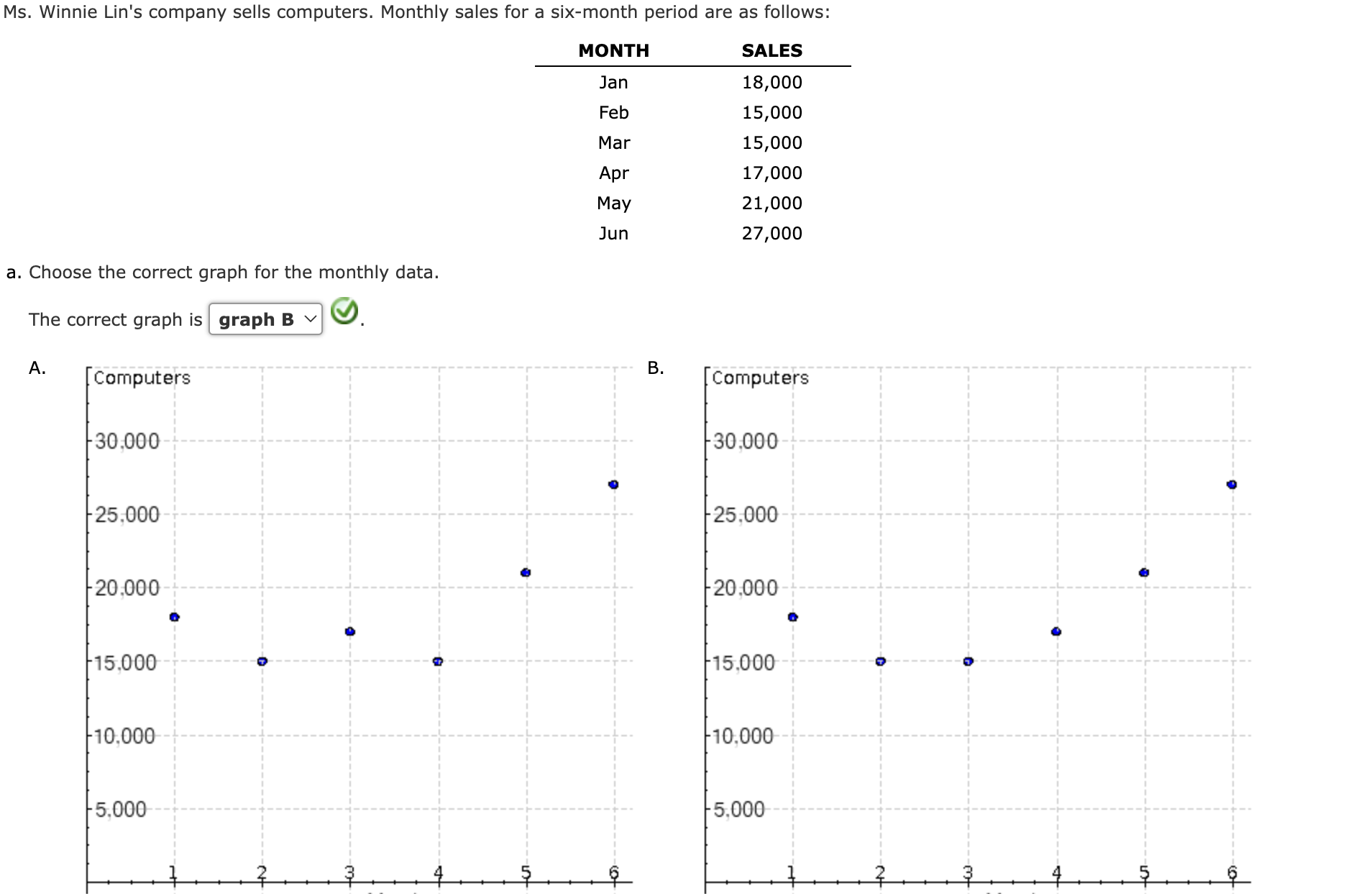Click the 21,000 sales value
Image resolution: width=1369 pixels, height=896 pixels.
772,203
